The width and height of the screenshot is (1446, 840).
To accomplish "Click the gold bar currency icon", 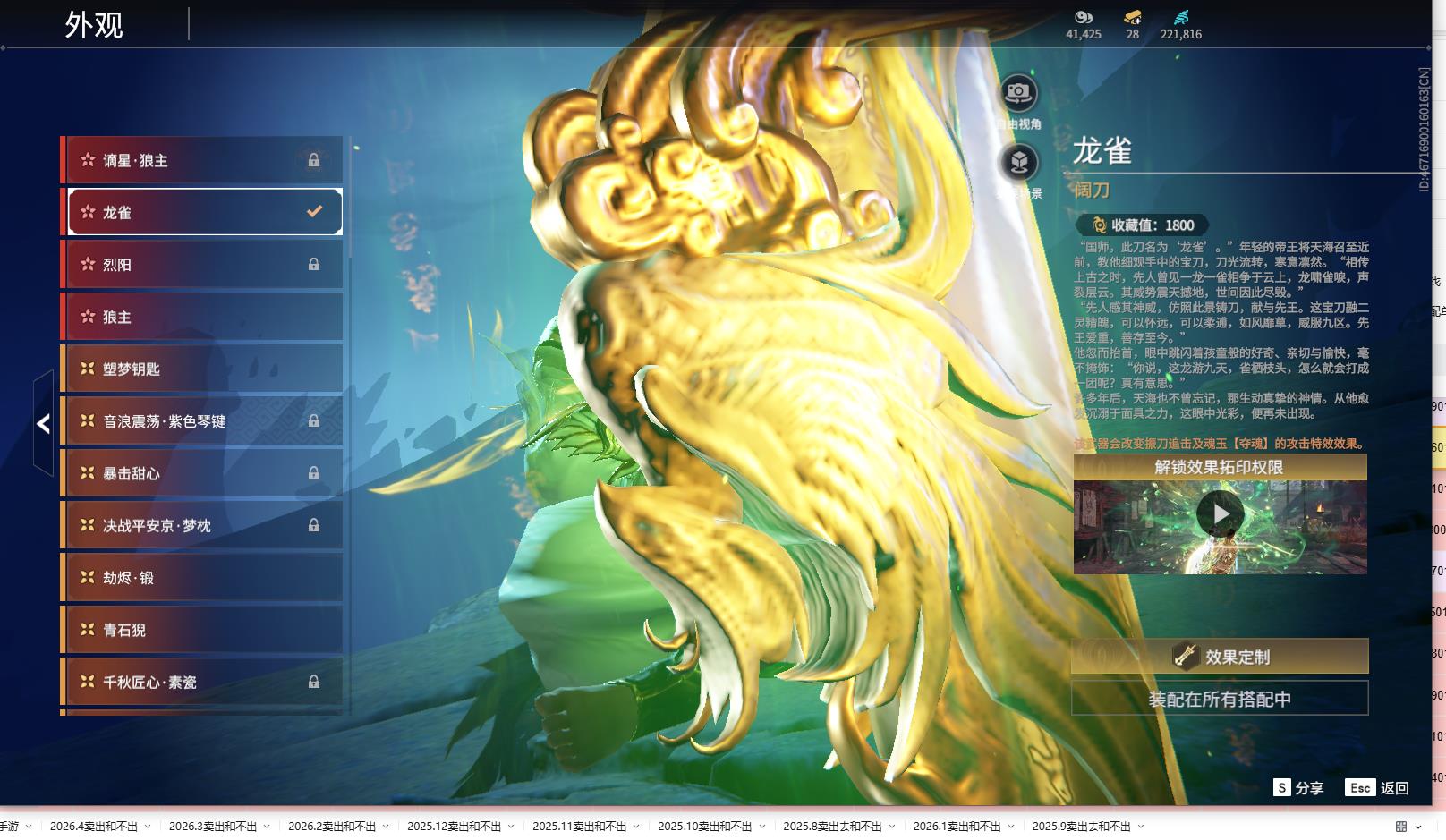I will 1132,17.
